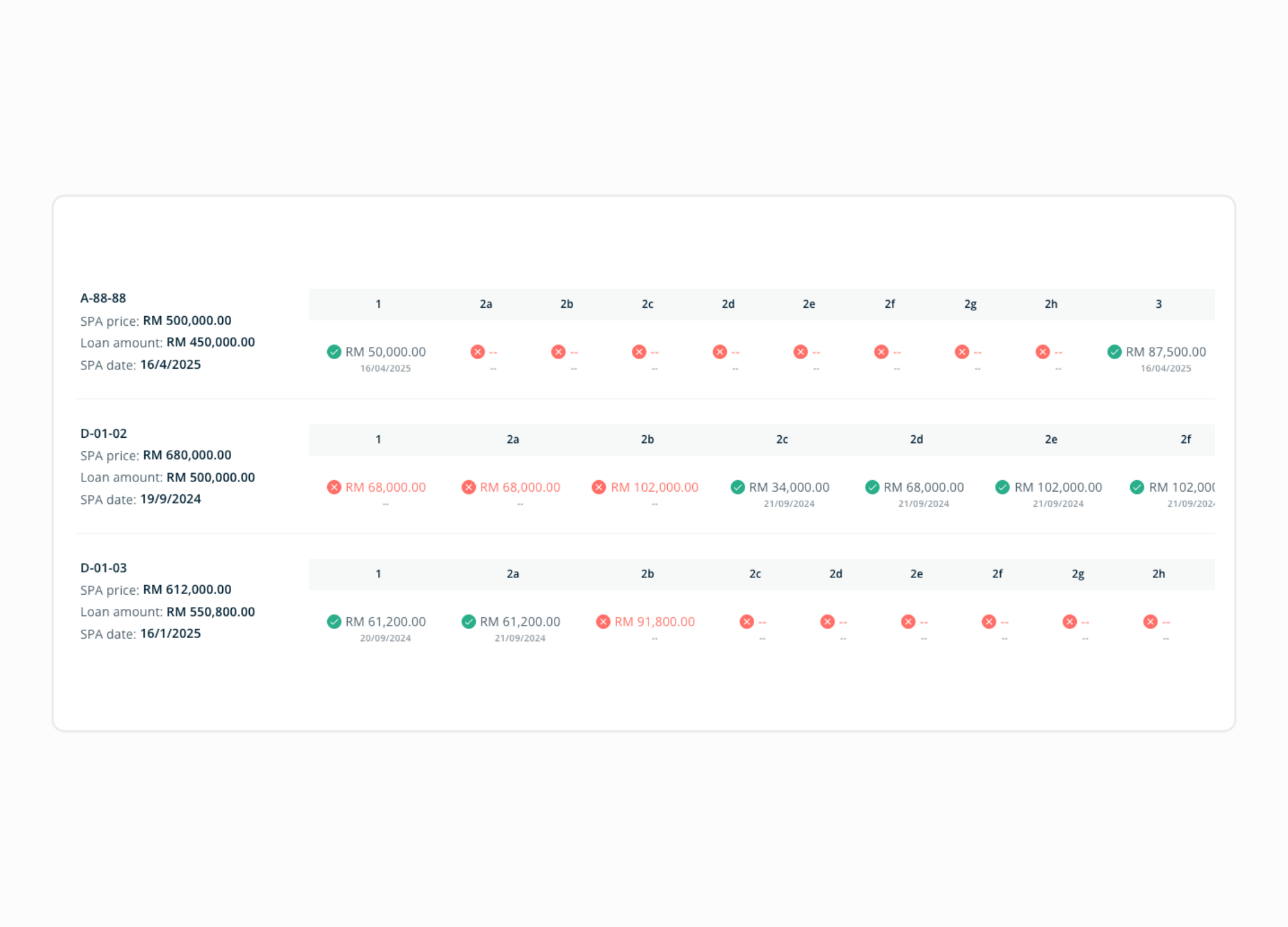Click the RM 68,000.00 paid amount on 21/09/2024

click(x=923, y=487)
